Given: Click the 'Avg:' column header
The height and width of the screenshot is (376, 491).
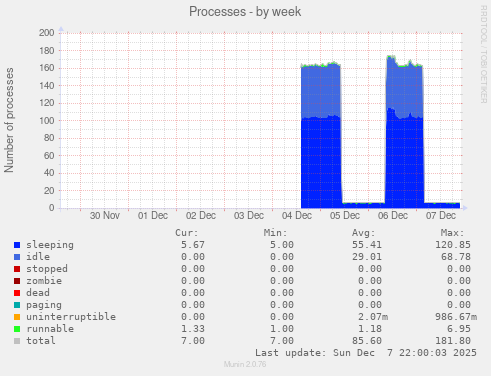Looking at the screenshot, I should 364,233.
